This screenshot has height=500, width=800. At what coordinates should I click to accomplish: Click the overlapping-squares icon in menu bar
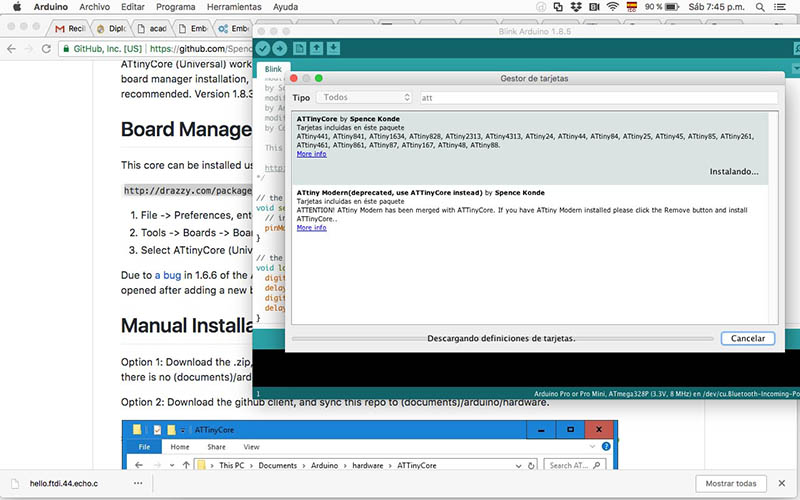[558, 7]
